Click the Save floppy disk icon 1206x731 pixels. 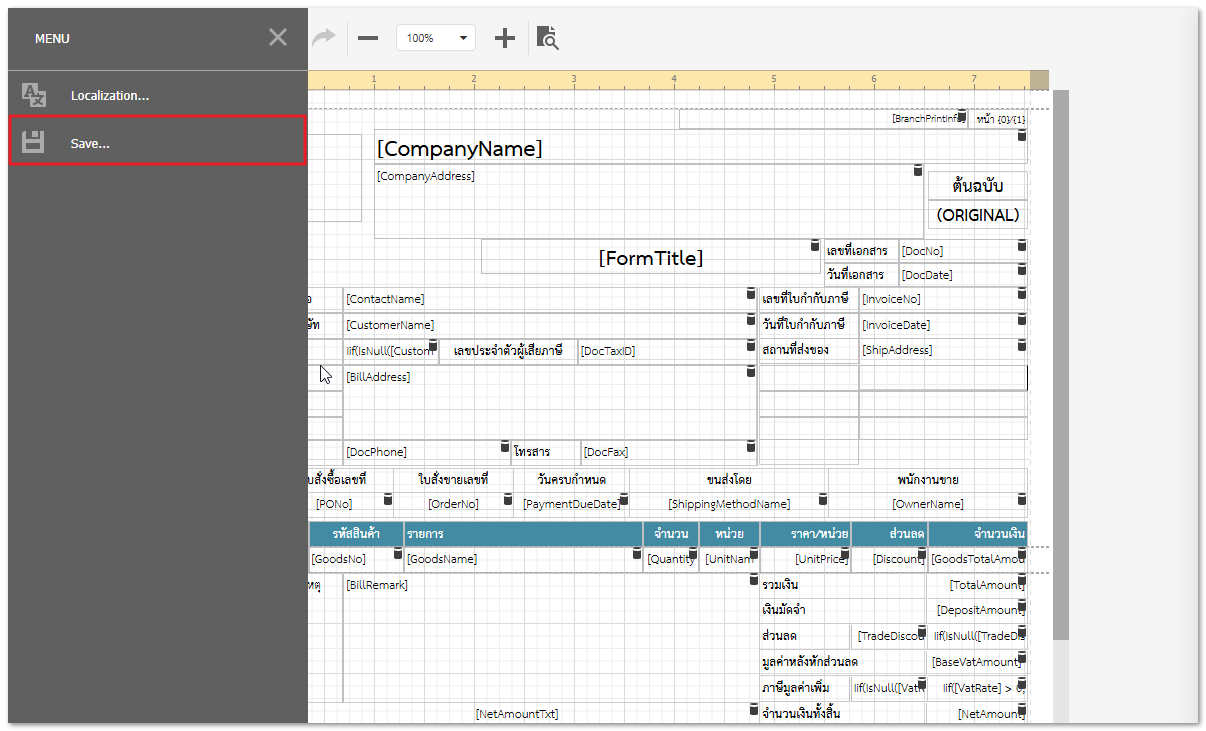pos(34,142)
